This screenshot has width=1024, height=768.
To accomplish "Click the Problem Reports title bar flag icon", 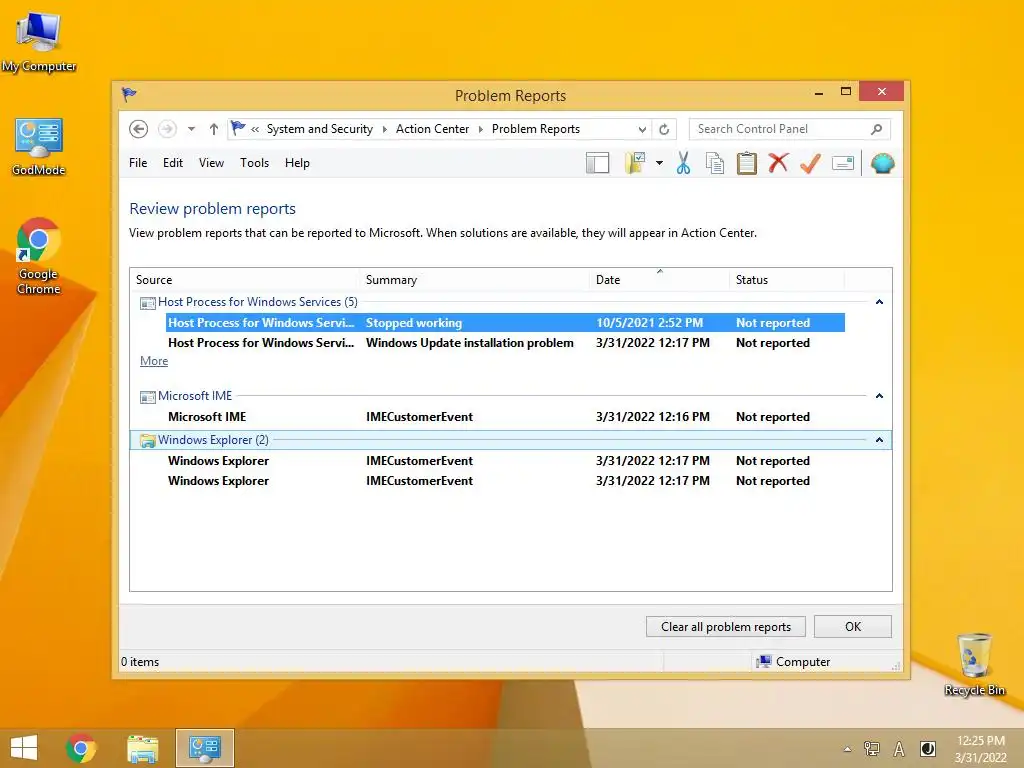I will coord(129,95).
